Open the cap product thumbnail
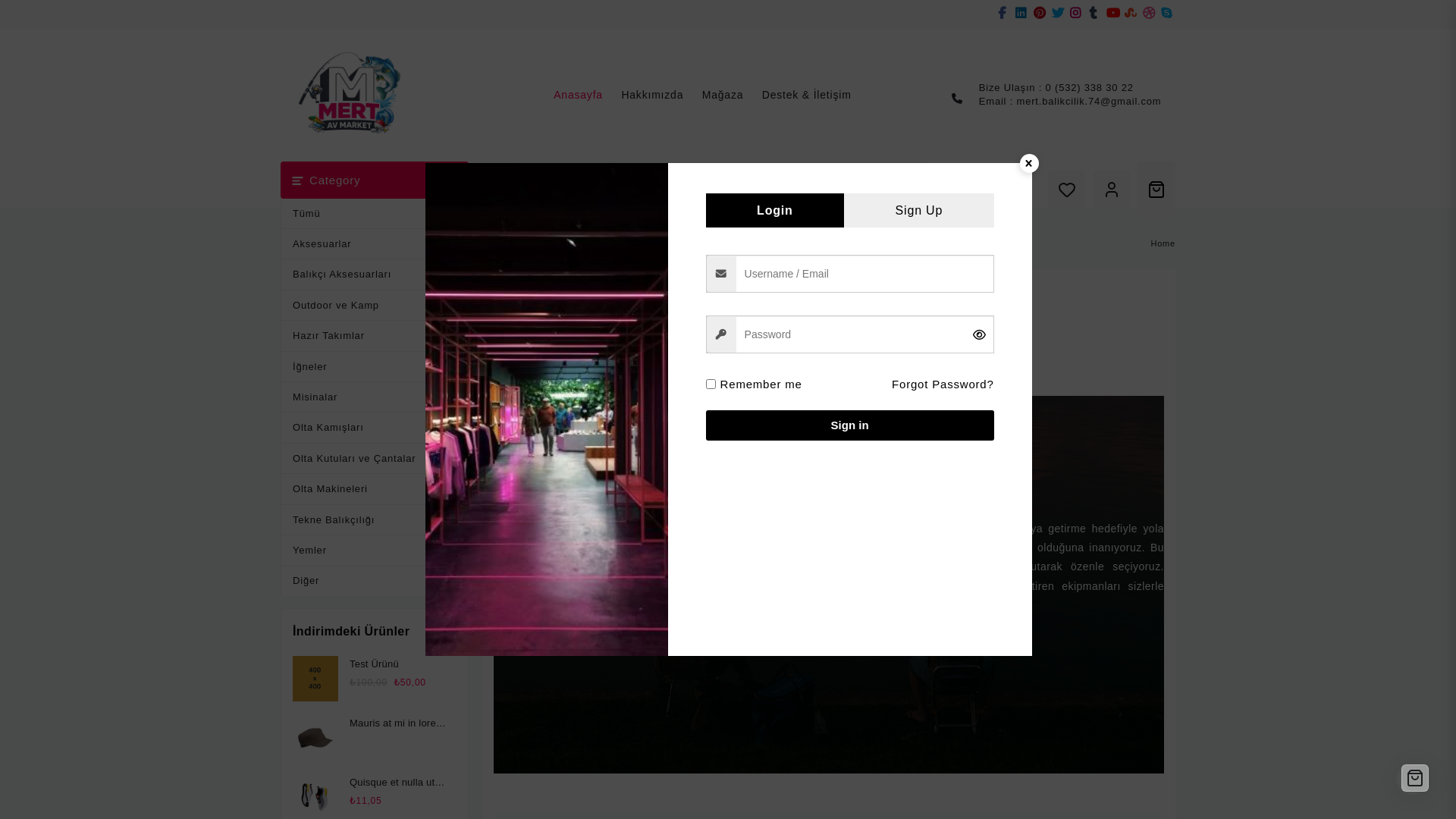 coord(315,738)
